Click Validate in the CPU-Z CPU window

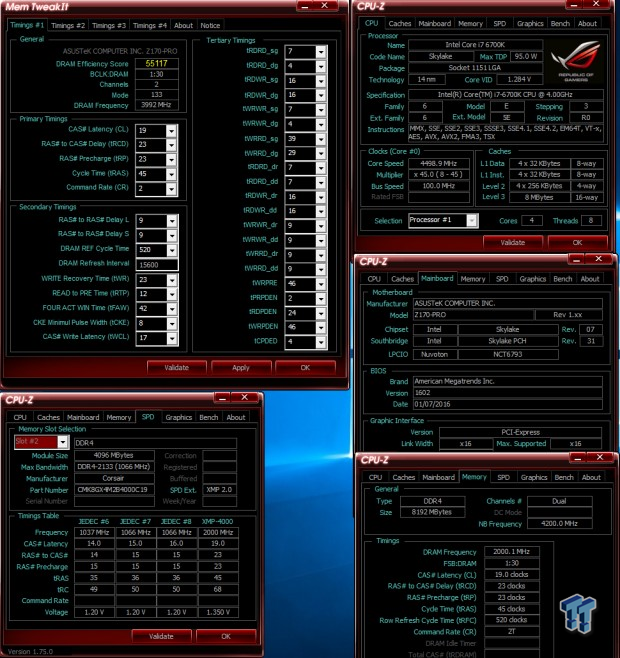click(513, 243)
